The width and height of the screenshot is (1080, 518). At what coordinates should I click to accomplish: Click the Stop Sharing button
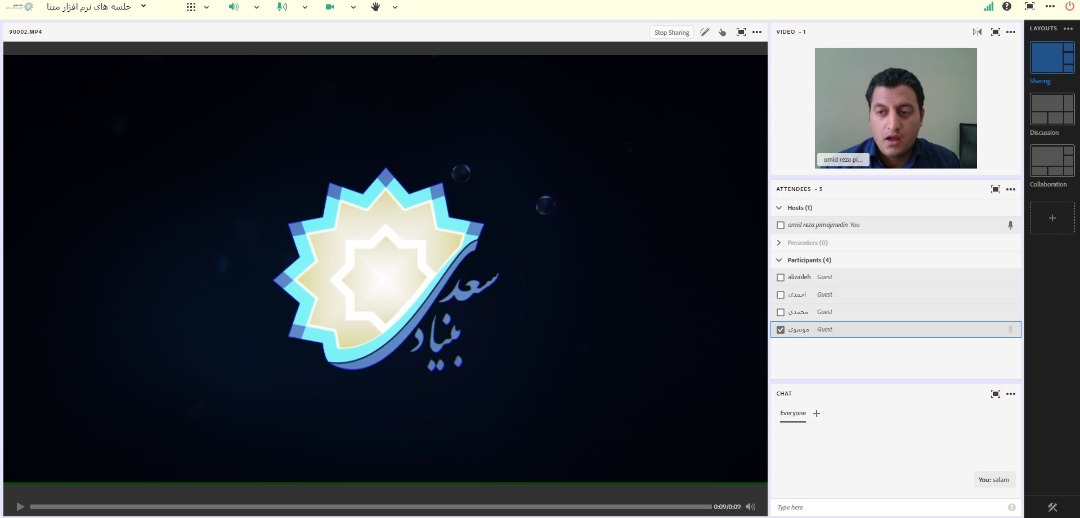click(x=671, y=32)
